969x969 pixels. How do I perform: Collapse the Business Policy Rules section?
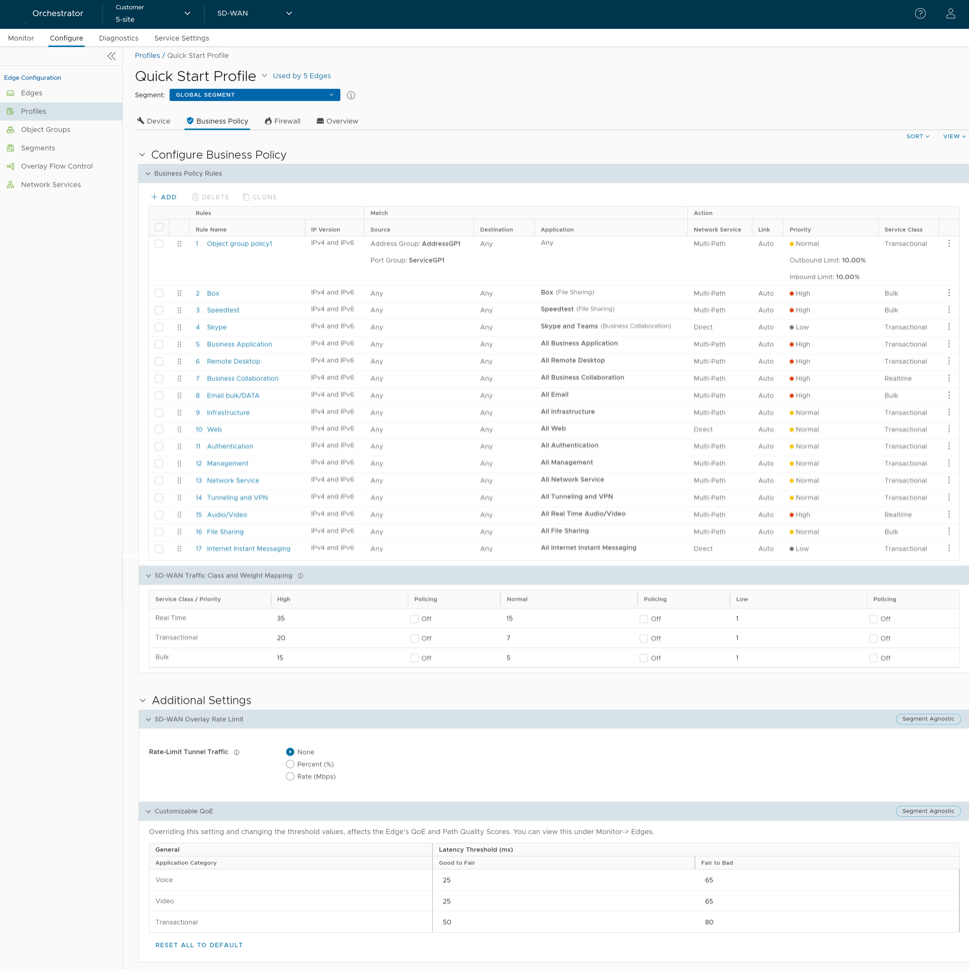(x=149, y=173)
